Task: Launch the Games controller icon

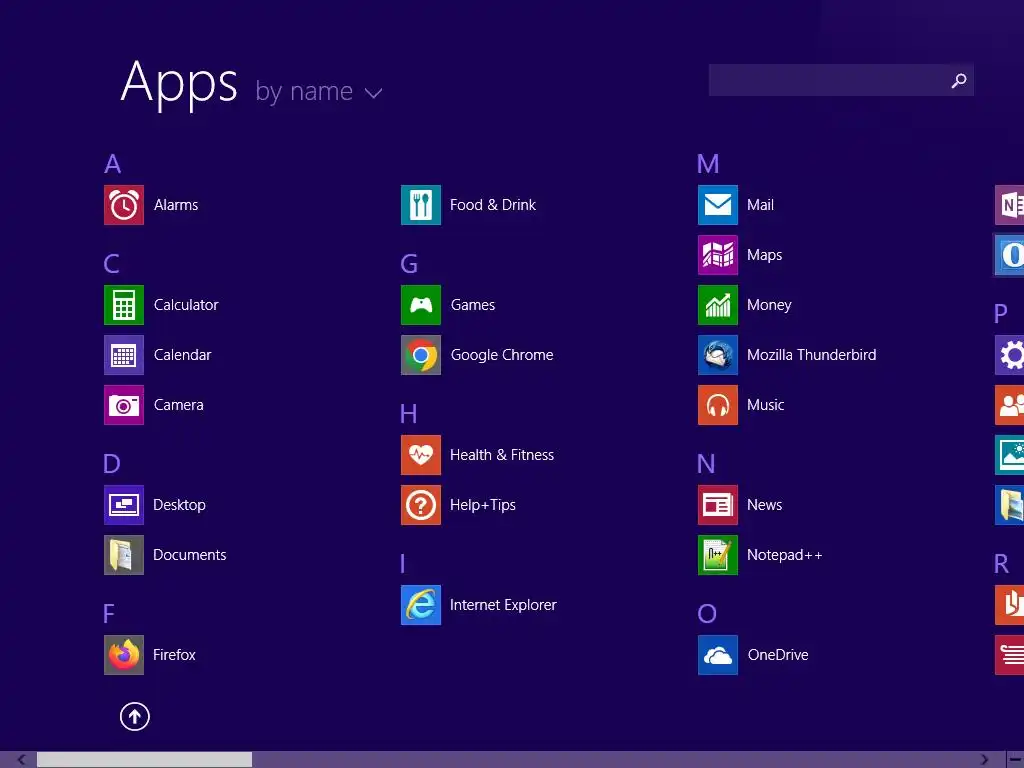Action: [421, 305]
